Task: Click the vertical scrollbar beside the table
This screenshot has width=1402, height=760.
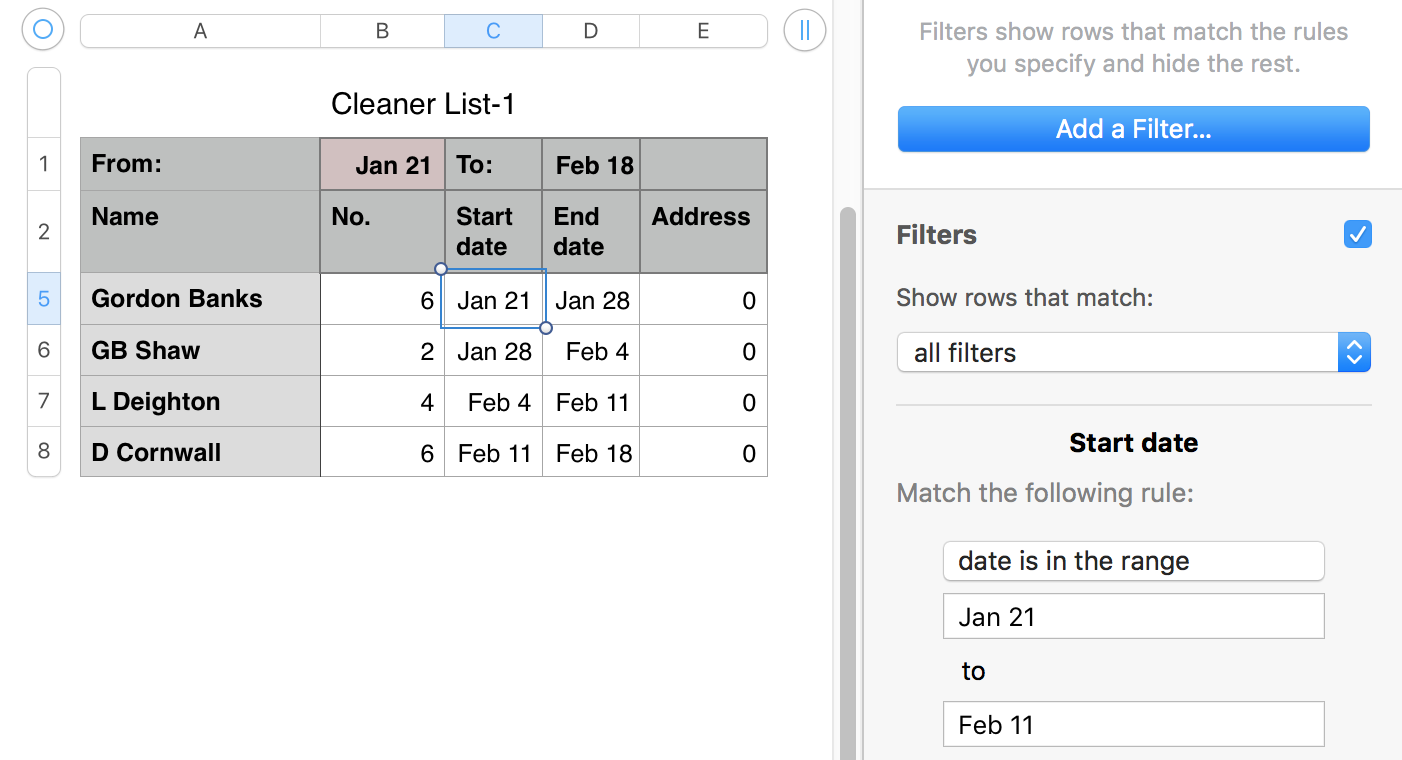Action: pos(848,480)
